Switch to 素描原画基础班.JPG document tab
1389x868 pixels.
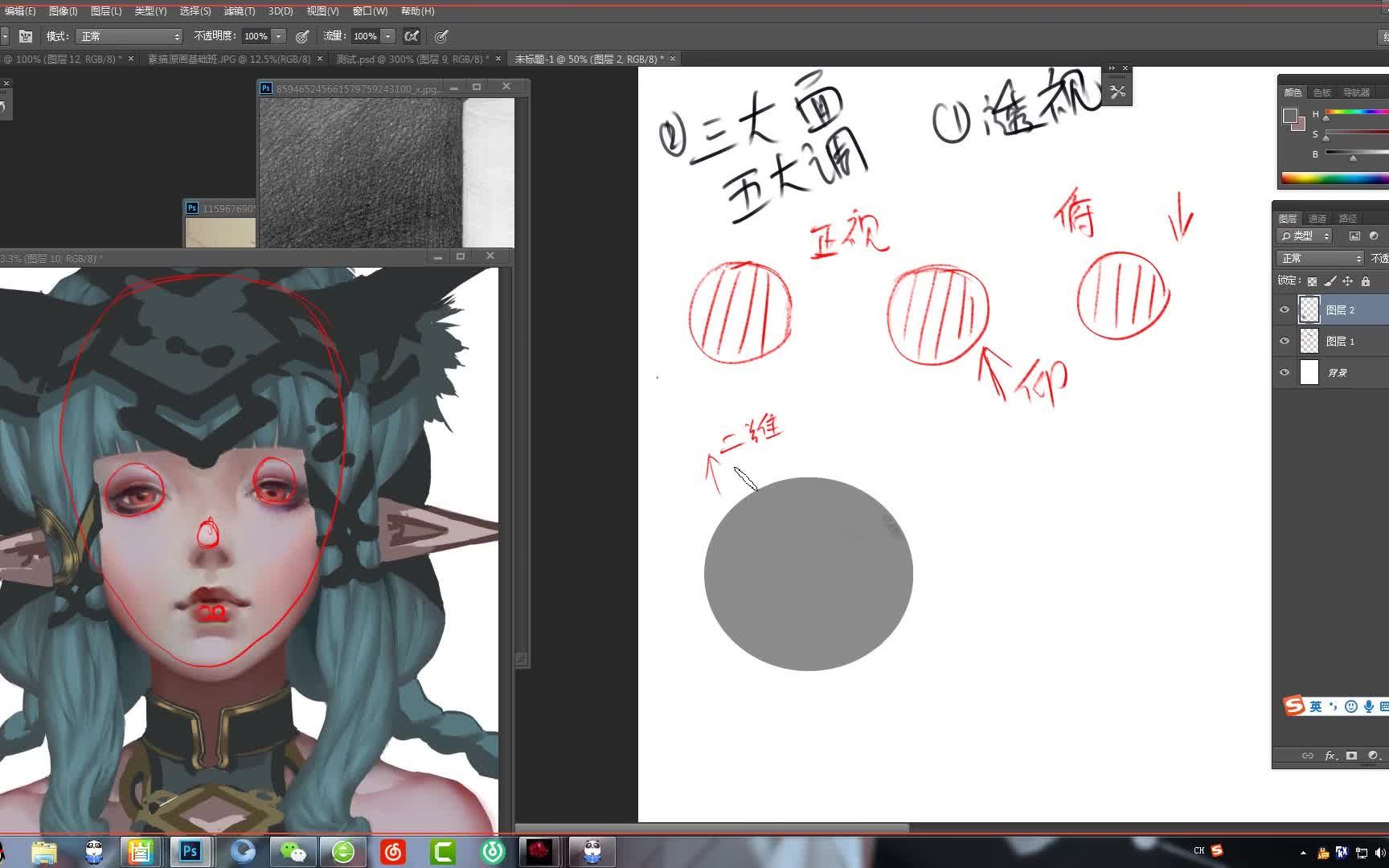click(x=229, y=59)
